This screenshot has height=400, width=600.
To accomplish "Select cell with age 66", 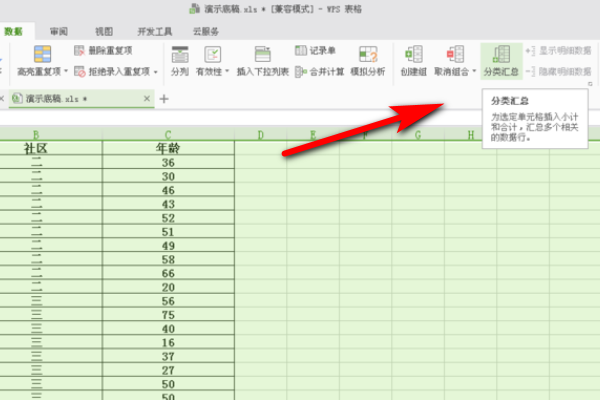I will (168, 273).
